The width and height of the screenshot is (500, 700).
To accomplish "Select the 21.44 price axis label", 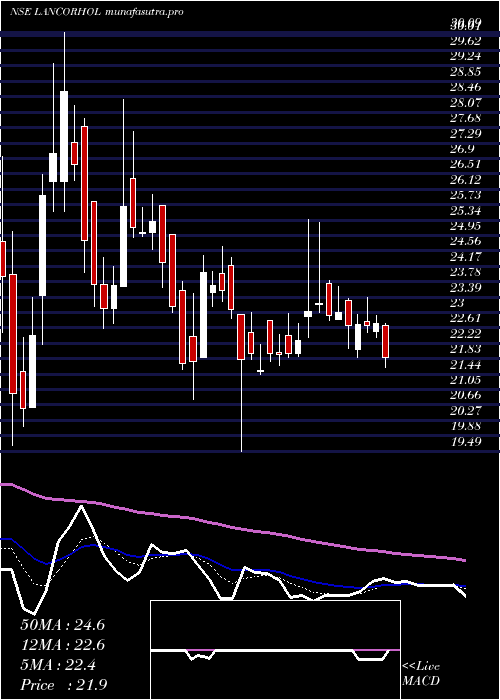I will click(466, 365).
